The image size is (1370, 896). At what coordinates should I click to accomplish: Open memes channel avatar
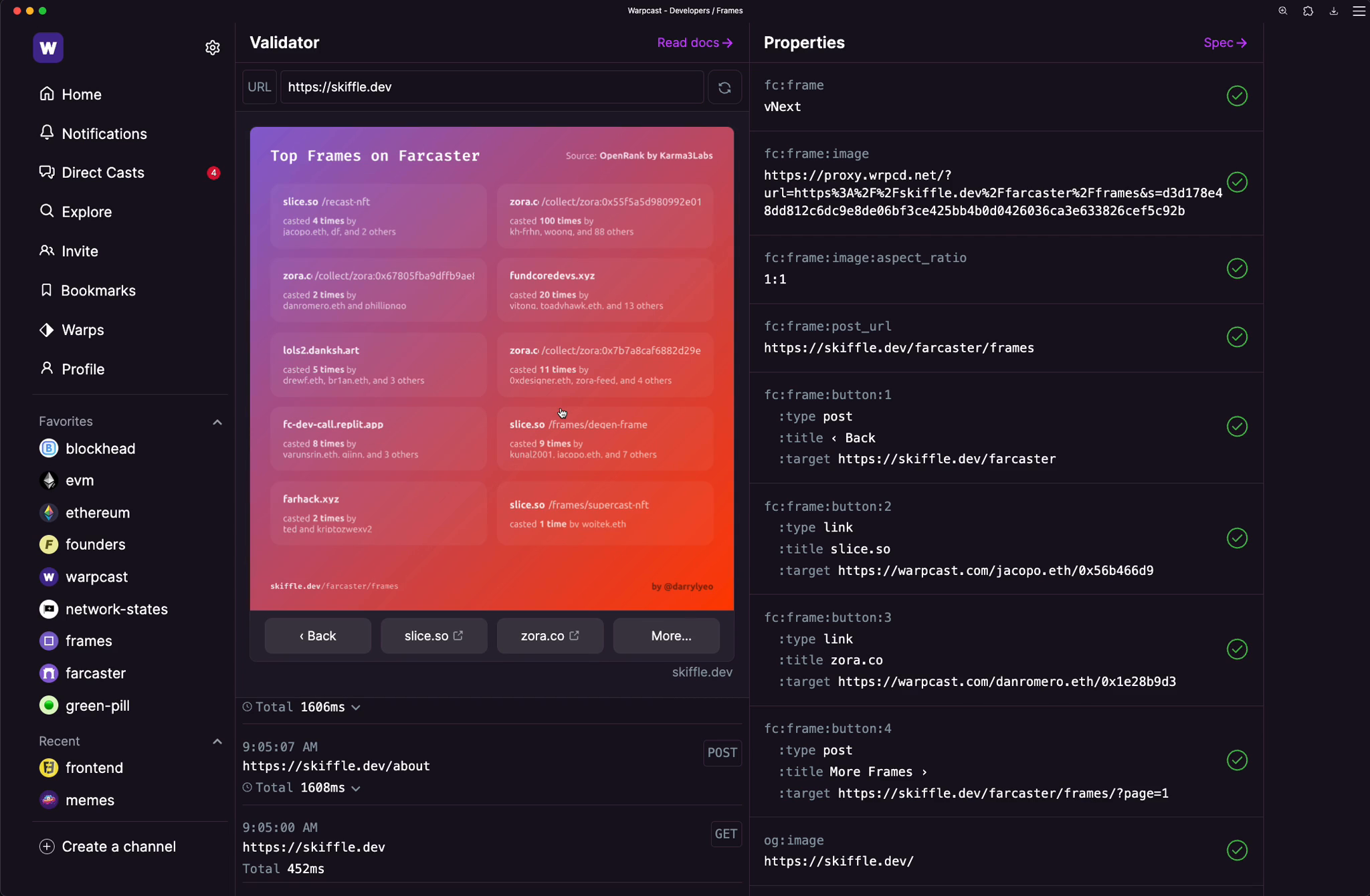(49, 800)
